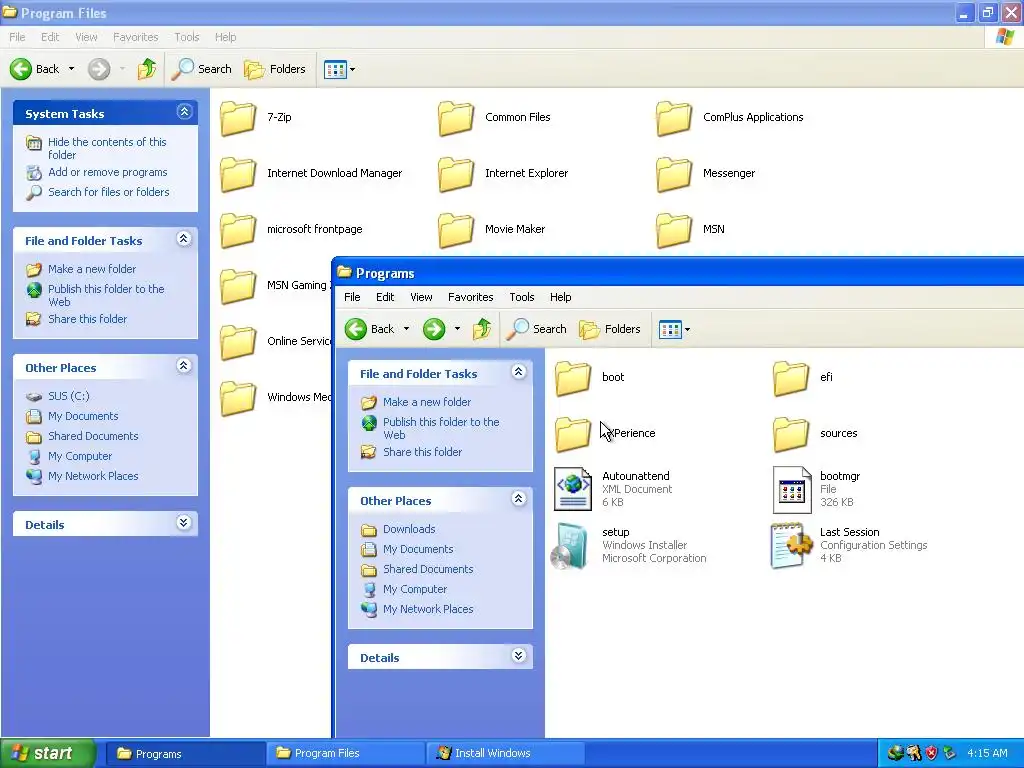Select the Windows Media folder icon
Viewport: 1024px width, 768px height.
pyautogui.click(x=238, y=398)
